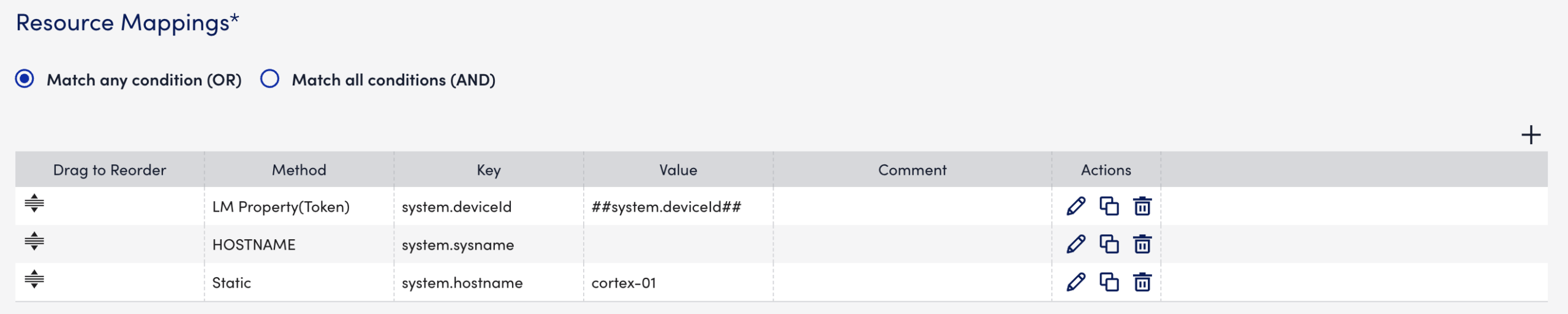Image resolution: width=1568 pixels, height=314 pixels.
Task: Click the ##system.deviceId## value cell
Action: pos(666,207)
